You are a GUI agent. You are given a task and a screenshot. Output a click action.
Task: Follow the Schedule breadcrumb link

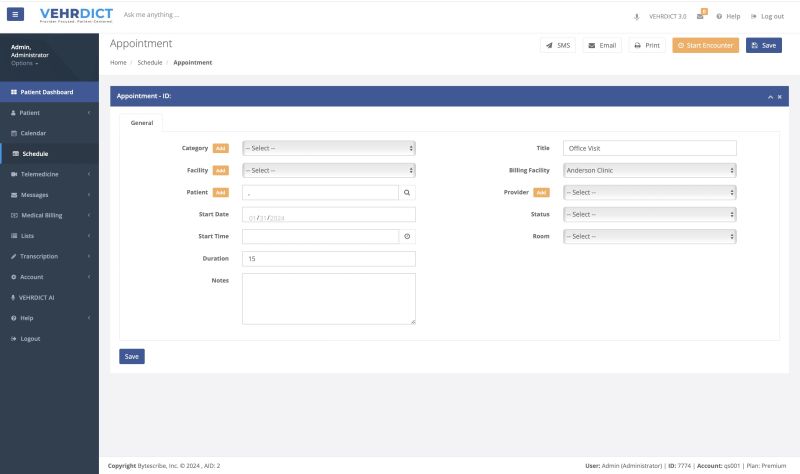point(149,63)
